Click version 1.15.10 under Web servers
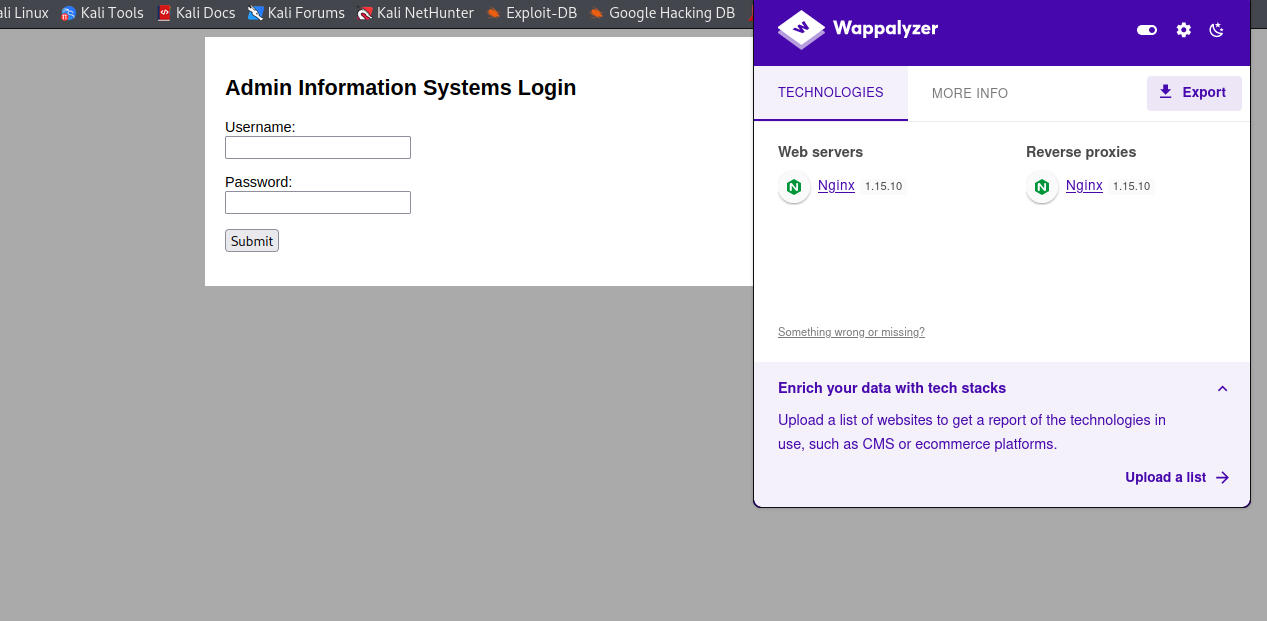 pyautogui.click(x=884, y=187)
